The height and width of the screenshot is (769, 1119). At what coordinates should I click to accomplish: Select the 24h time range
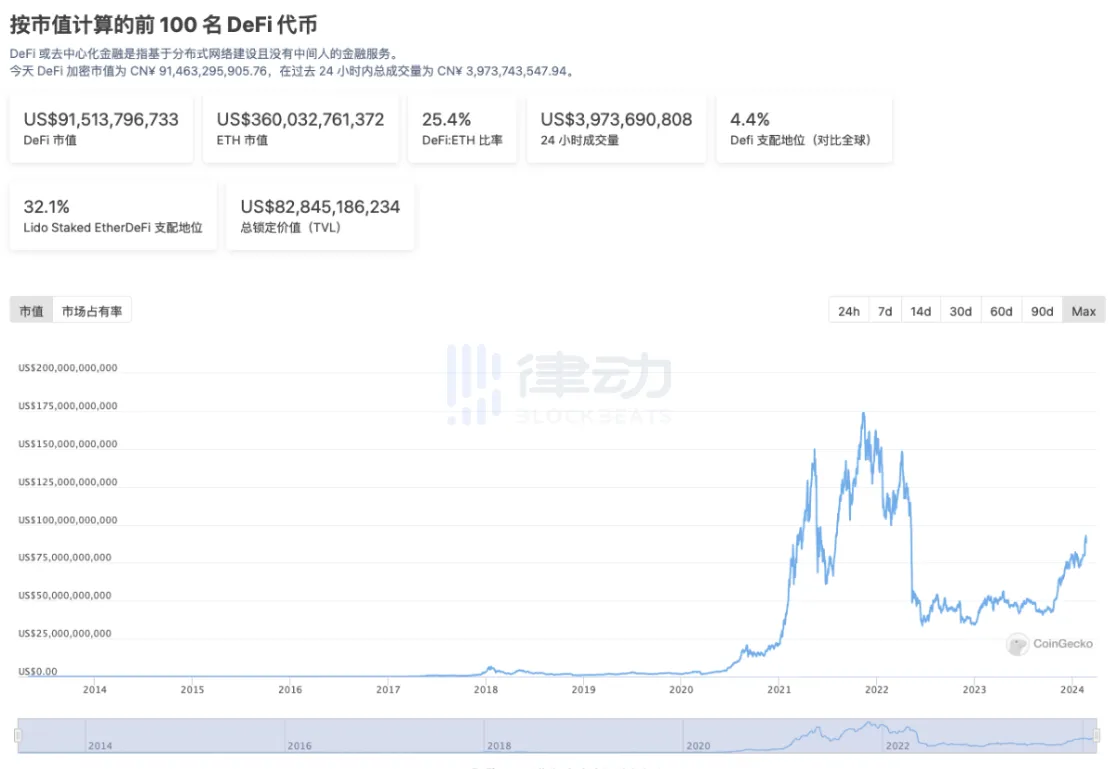pos(848,311)
